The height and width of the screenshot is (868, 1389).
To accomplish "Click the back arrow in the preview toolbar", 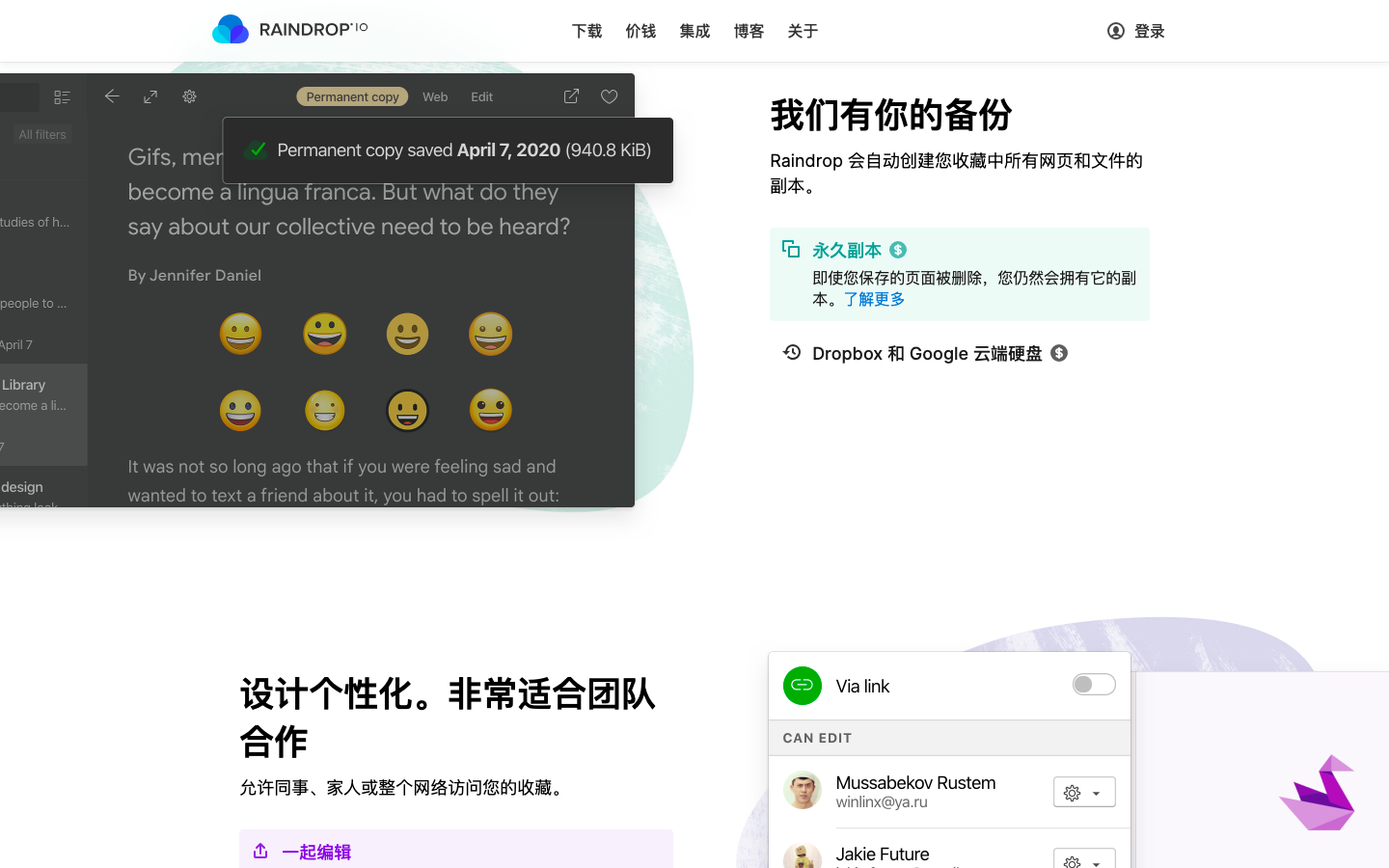I will pyautogui.click(x=112, y=96).
